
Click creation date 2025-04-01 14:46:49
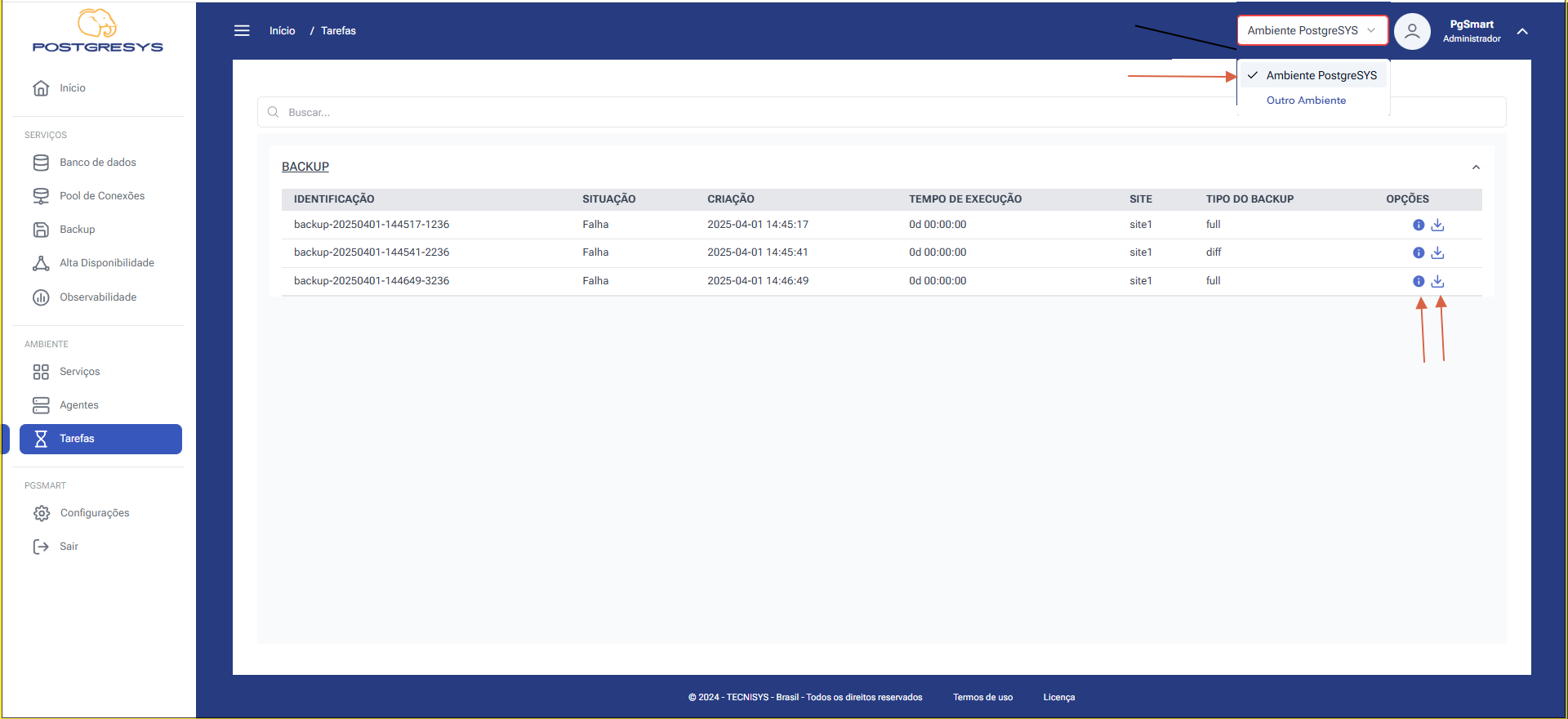(x=758, y=281)
